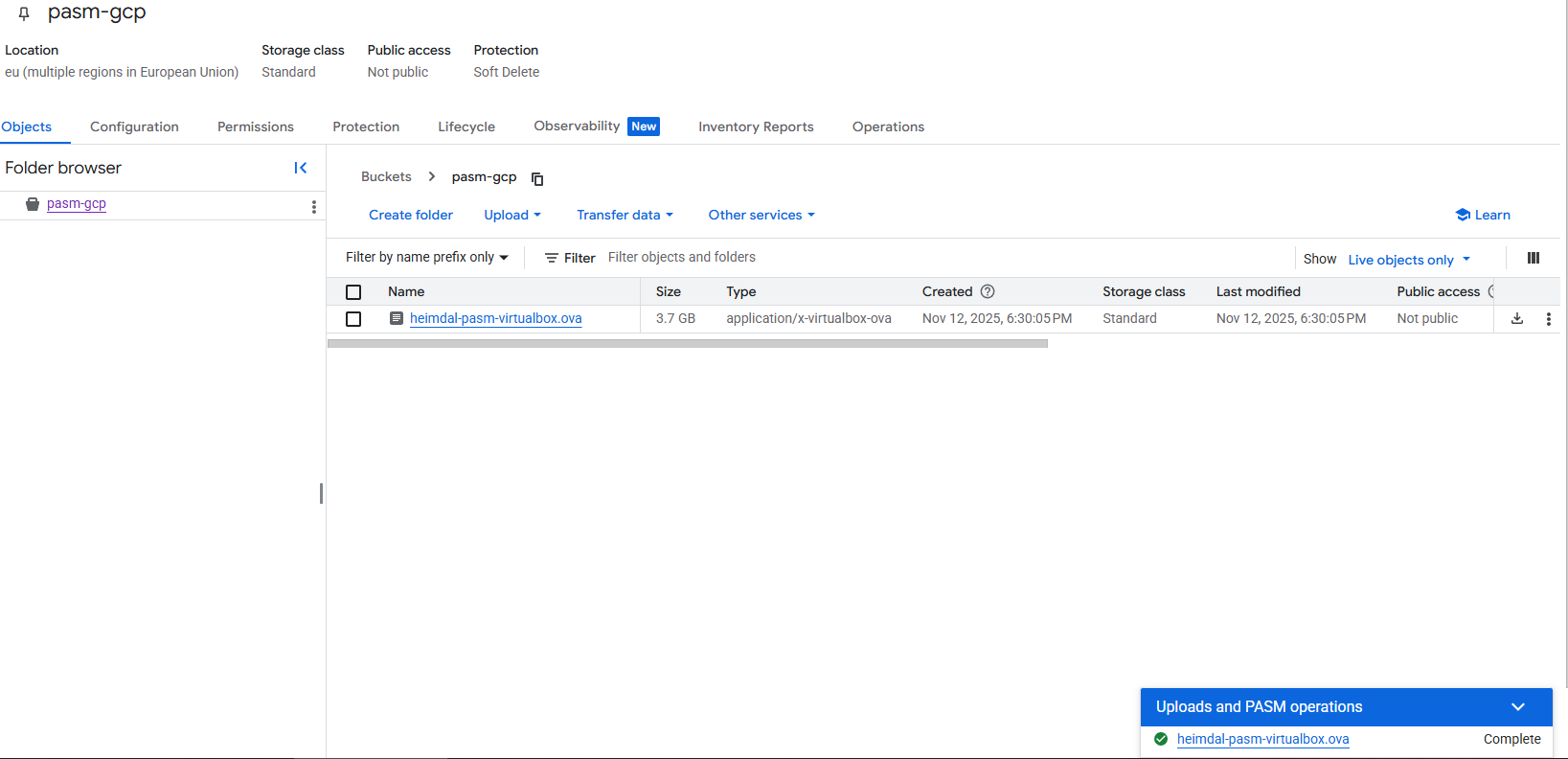
Task: Click the Learn graduation cap icon
Action: [x=1463, y=215]
